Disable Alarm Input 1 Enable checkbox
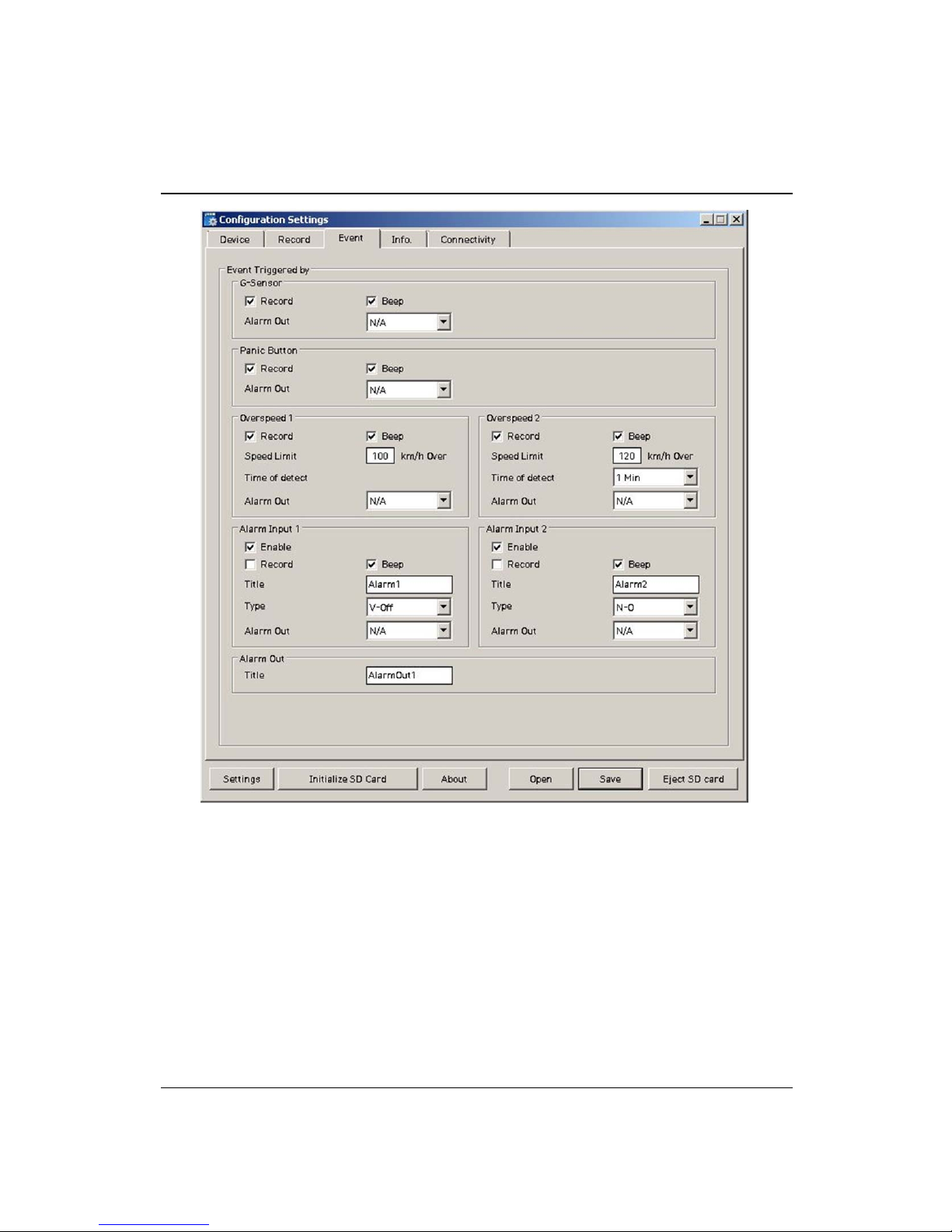This screenshot has width=952, height=1232. pos(250,547)
